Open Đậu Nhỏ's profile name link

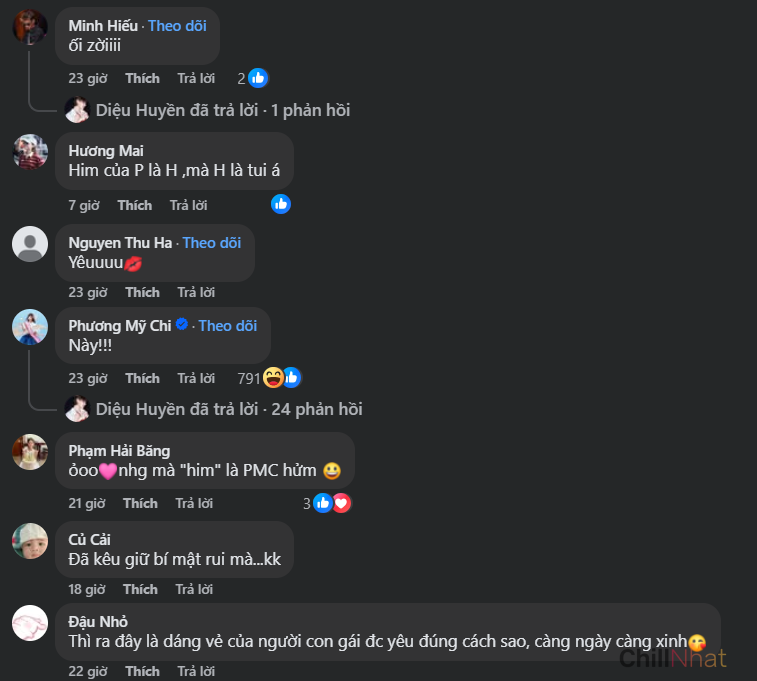[x=98, y=622]
